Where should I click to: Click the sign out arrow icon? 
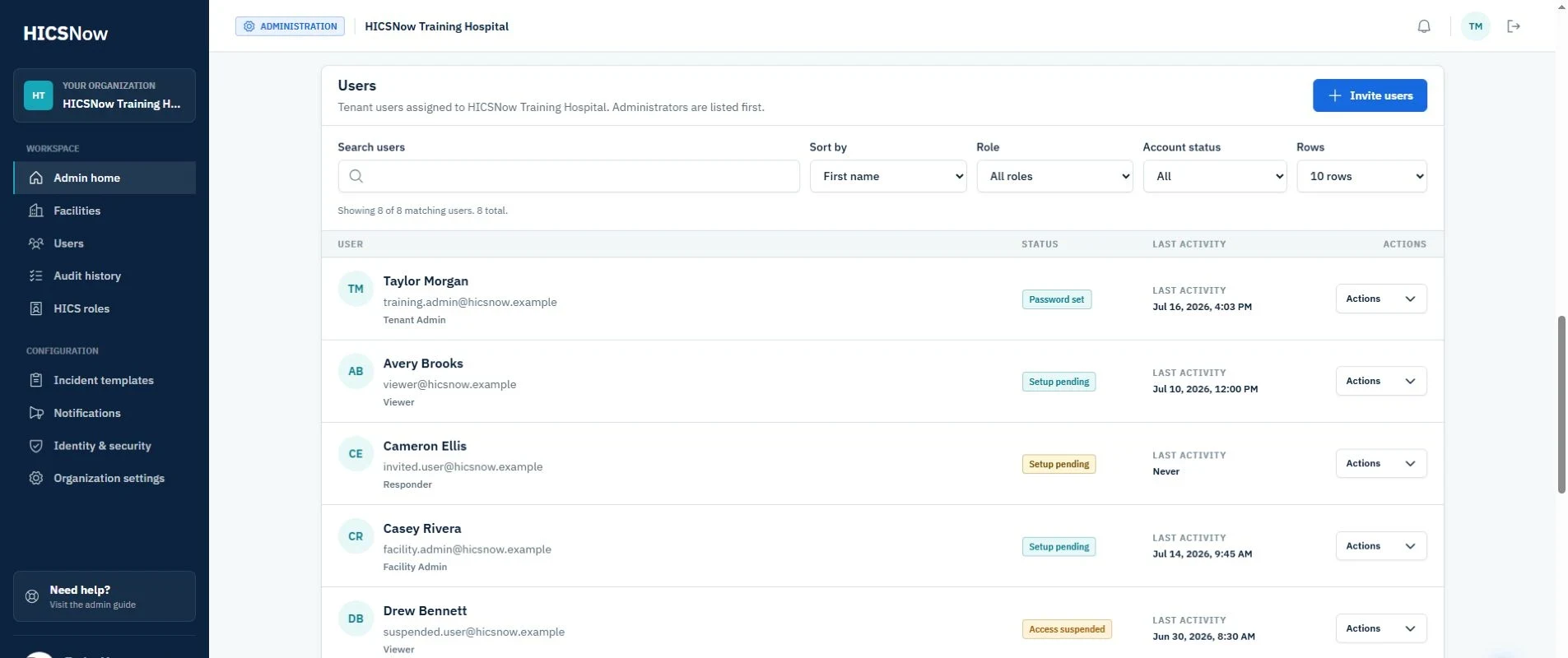[x=1514, y=26]
